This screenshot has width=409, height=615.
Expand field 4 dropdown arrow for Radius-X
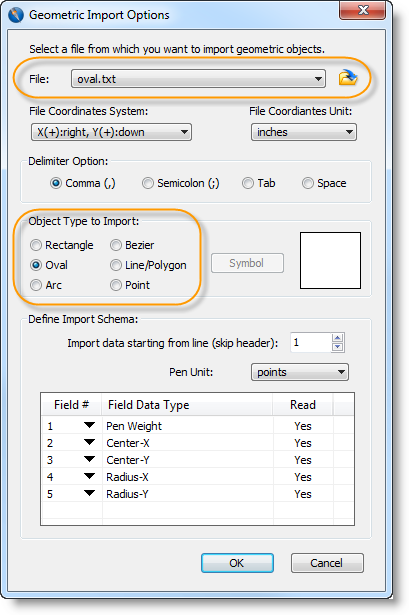pos(89,476)
